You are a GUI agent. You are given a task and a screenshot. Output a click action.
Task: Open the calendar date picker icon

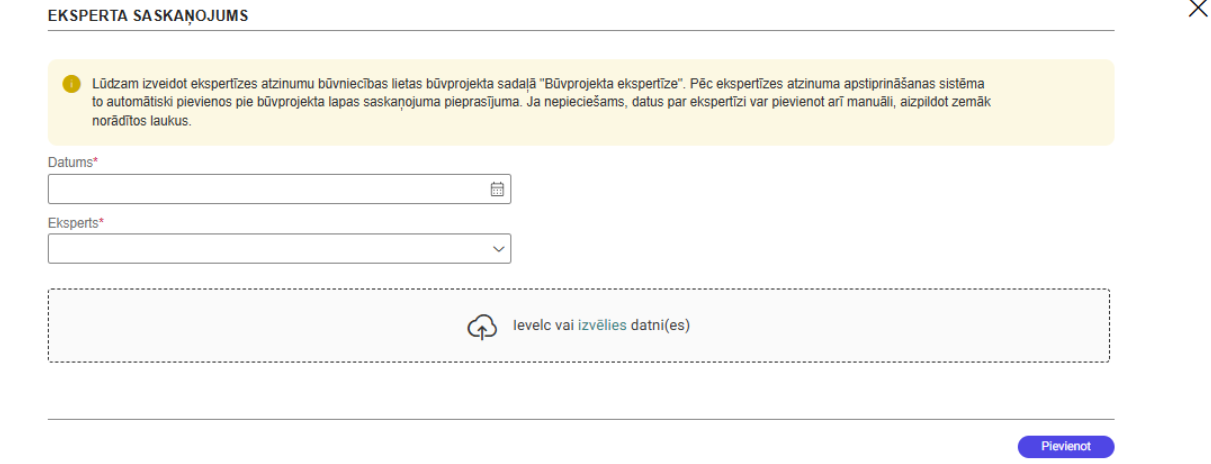pos(496,188)
